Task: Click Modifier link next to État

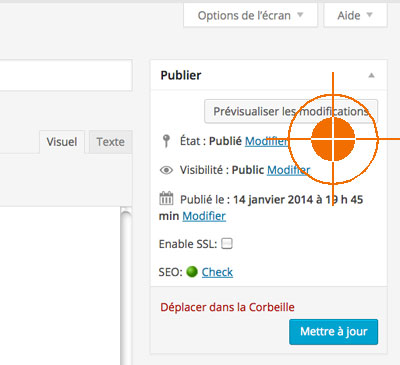Action: [x=267, y=141]
